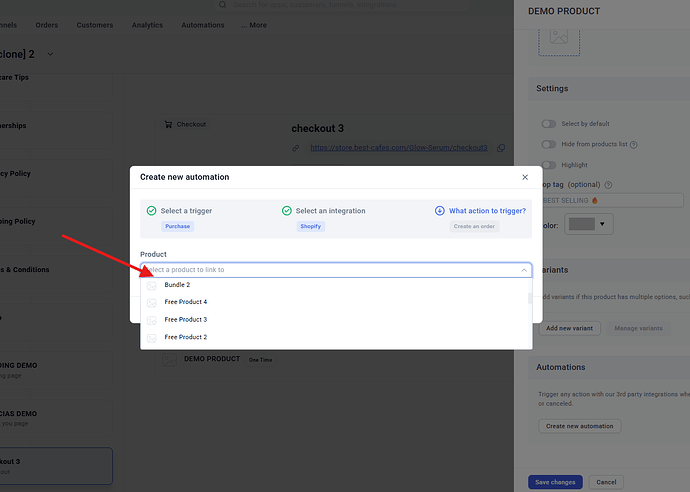The height and width of the screenshot is (492, 690).
Task: Toggle the Select by default switch
Action: pyautogui.click(x=549, y=124)
